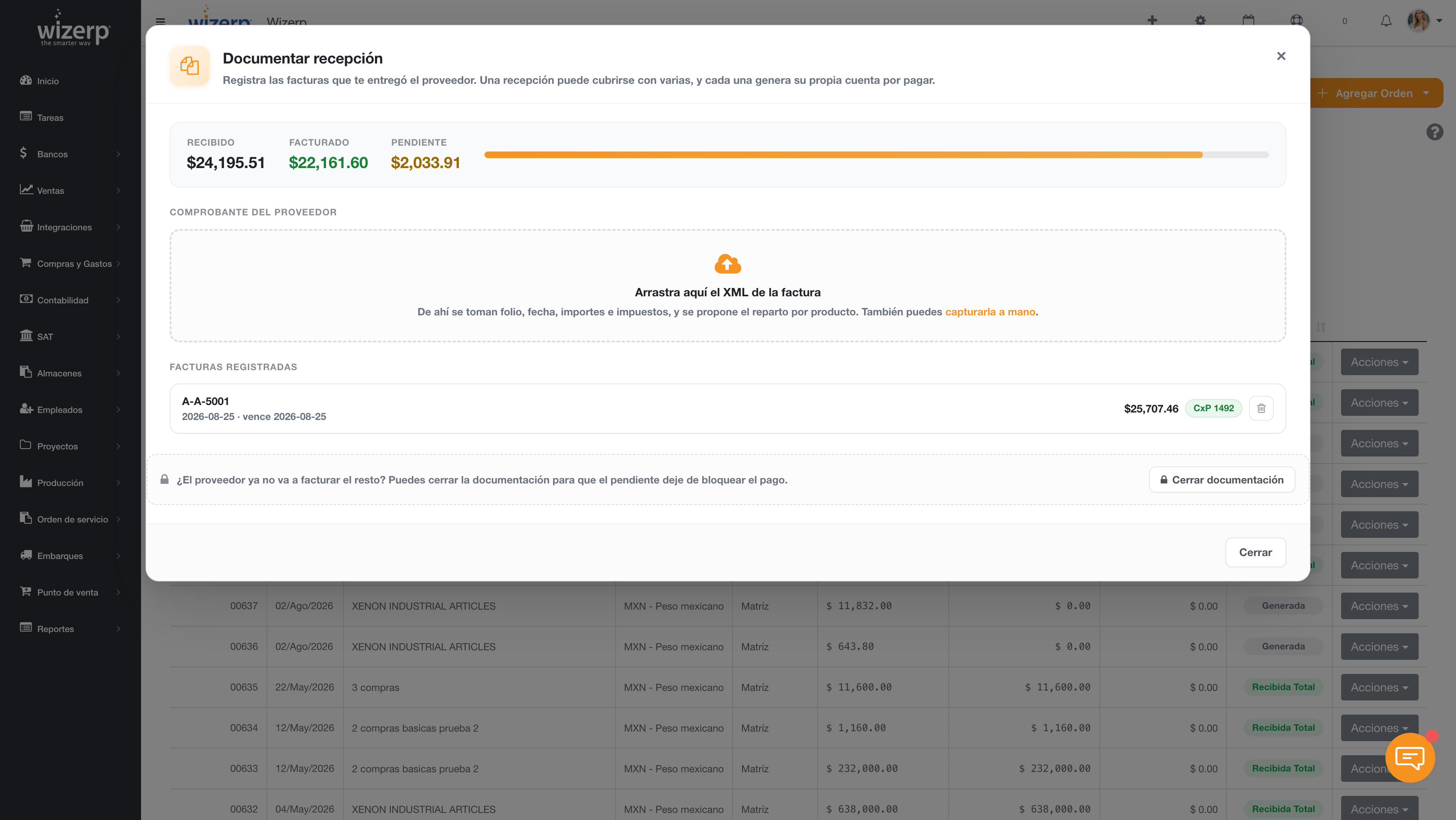The width and height of the screenshot is (1456, 820).
Task: Expand the Almacenes chevron
Action: (118, 373)
